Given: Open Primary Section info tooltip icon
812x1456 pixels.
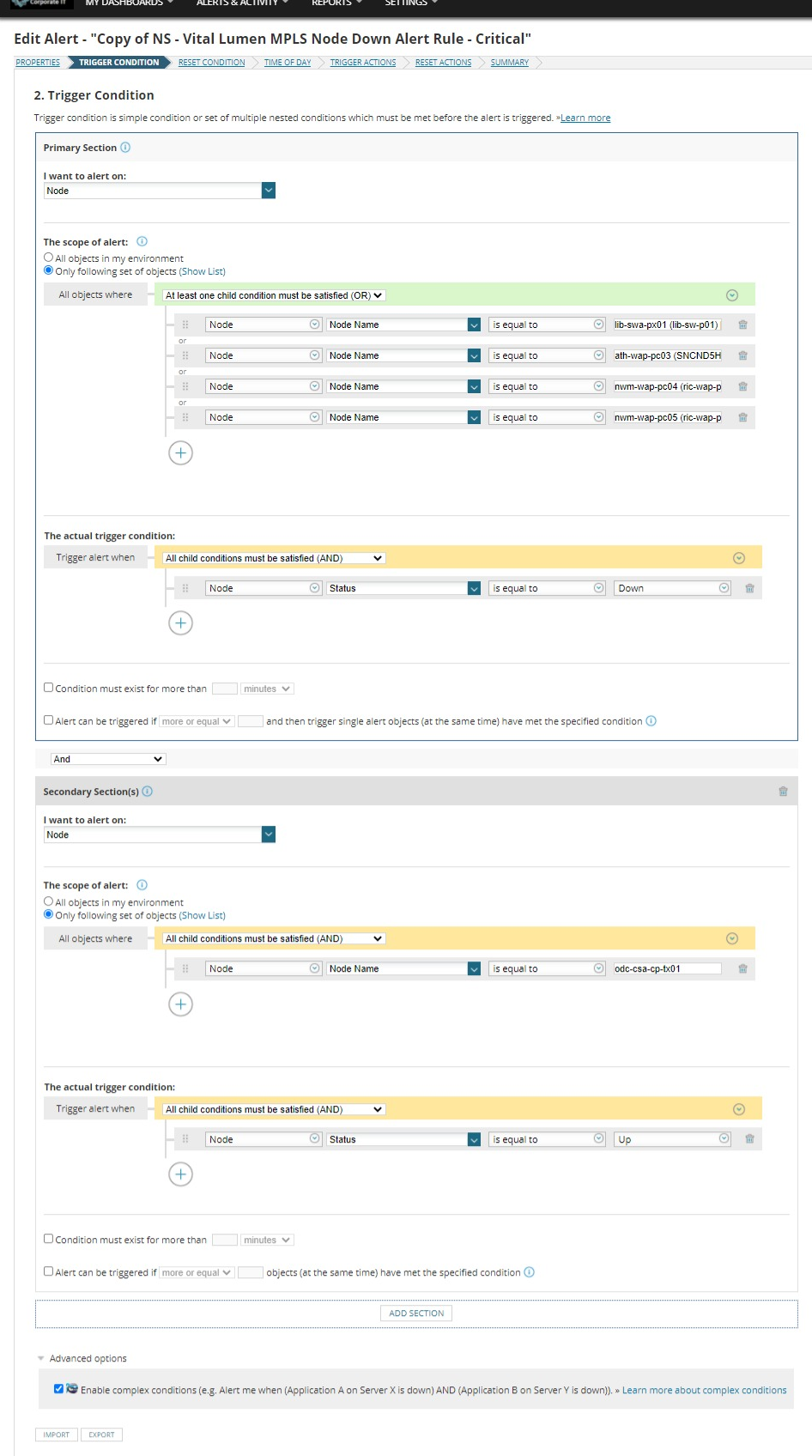Looking at the screenshot, I should (125, 148).
